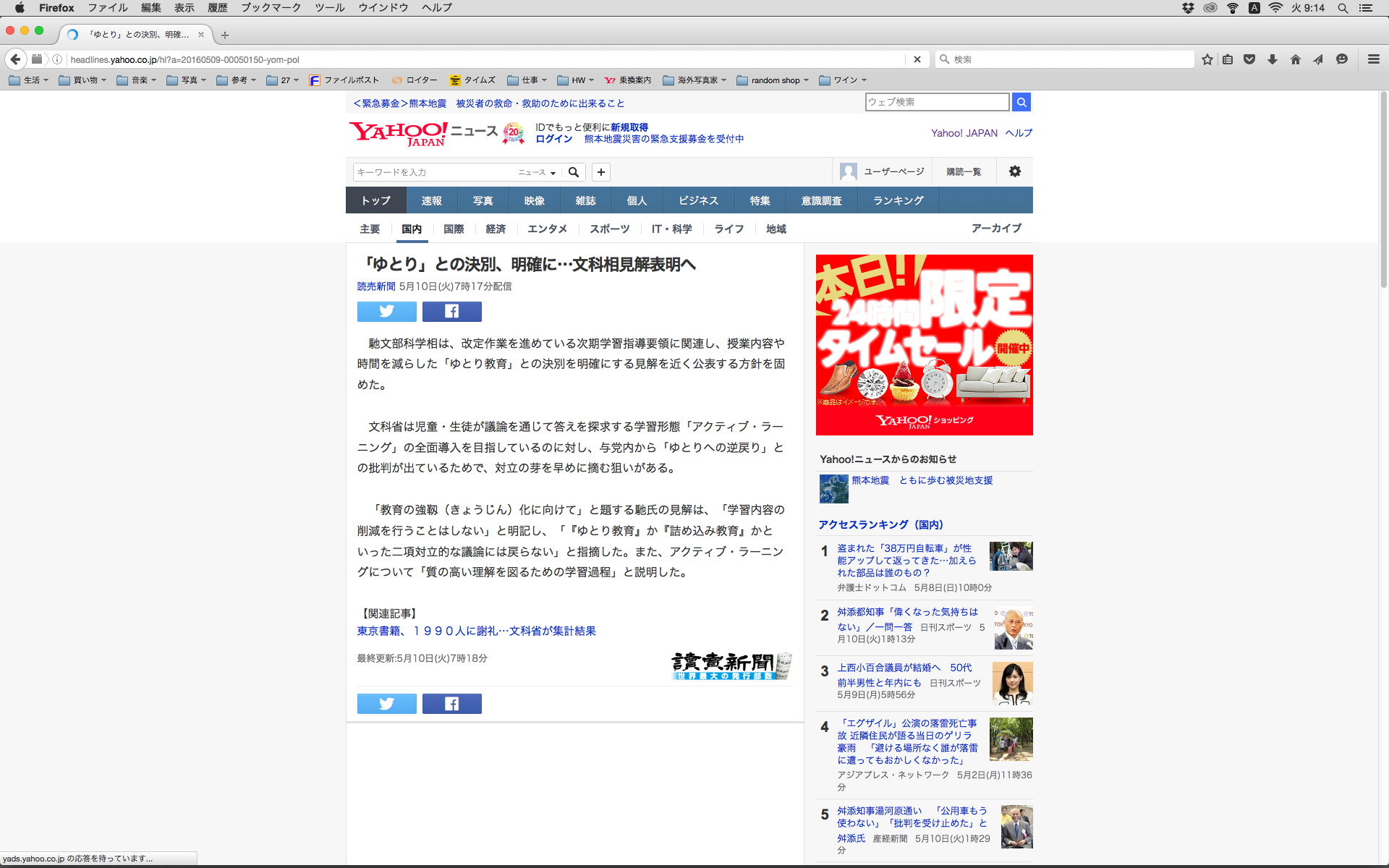Click the Firefox bookmark star icon
Image resolution: width=1389 pixels, height=868 pixels.
click(x=1207, y=59)
